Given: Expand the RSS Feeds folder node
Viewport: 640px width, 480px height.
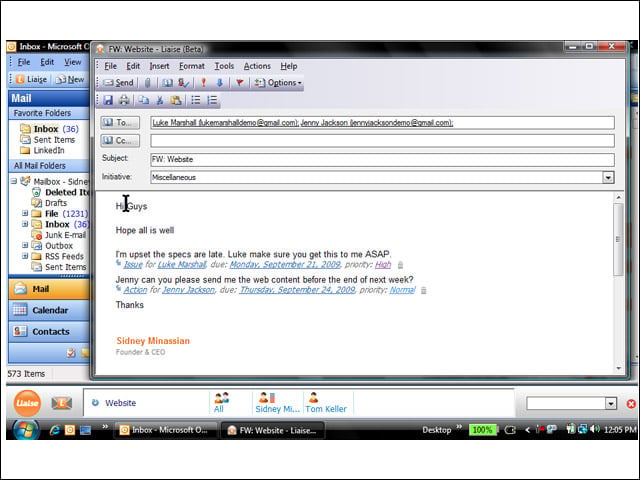Looking at the screenshot, I should (25, 256).
